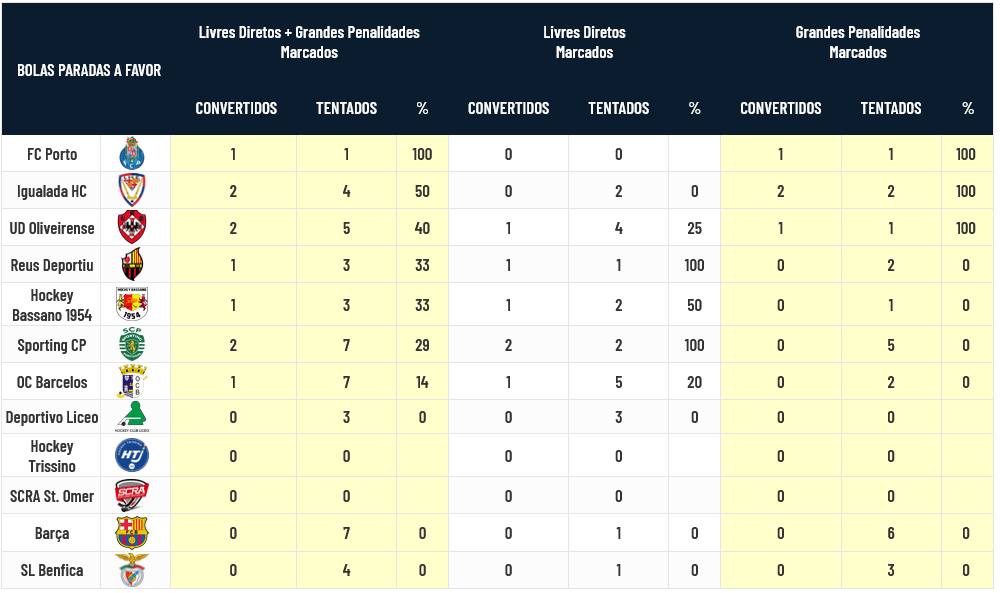The height and width of the screenshot is (593, 1000).
Task: Click "Livres Diretos + Grandes Penalidades Marcados" header
Action: (309, 42)
